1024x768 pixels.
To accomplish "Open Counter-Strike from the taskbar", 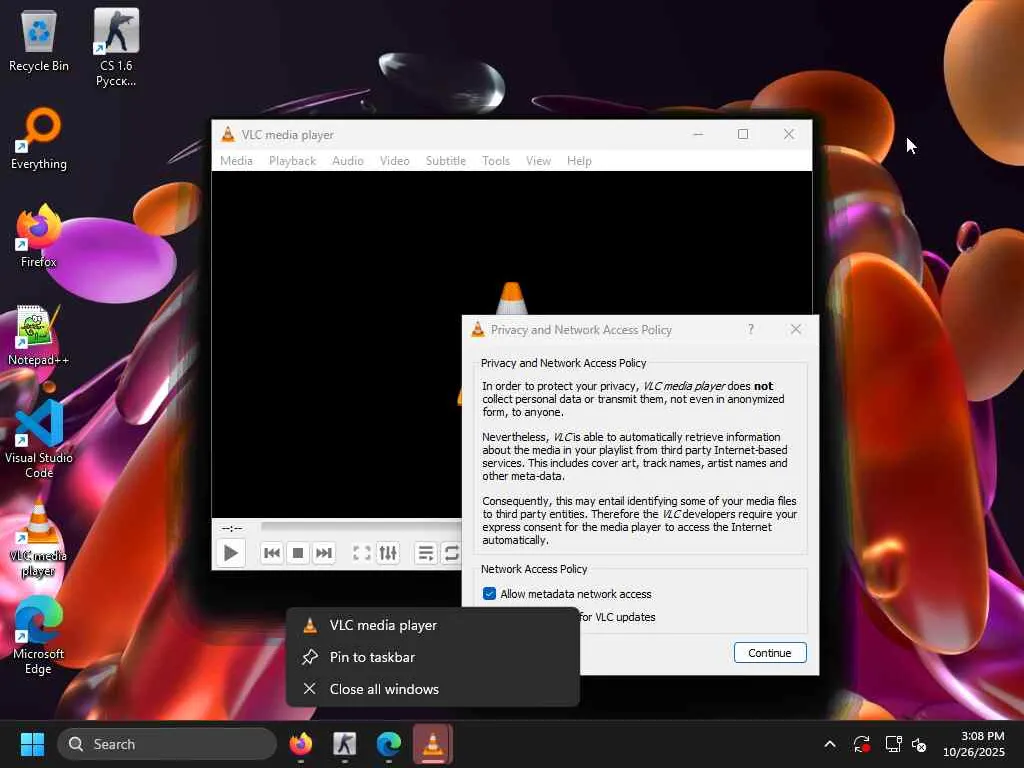I will (x=345, y=744).
